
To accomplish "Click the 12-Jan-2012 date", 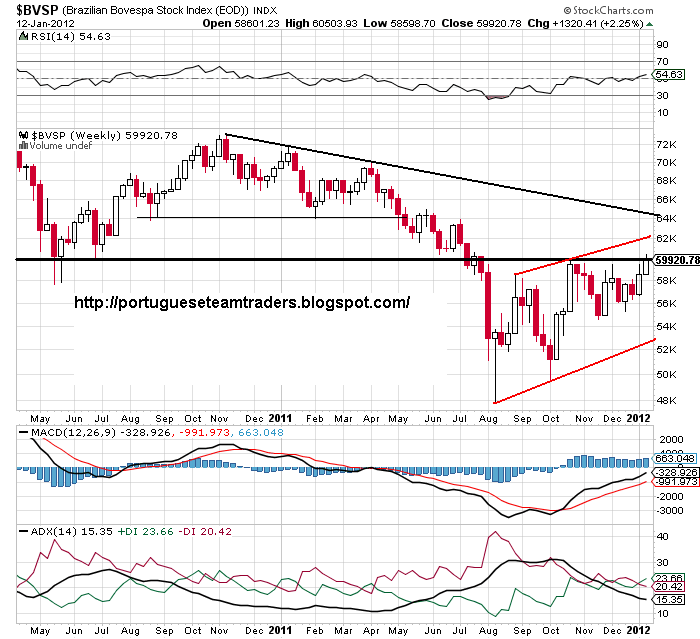I will pos(46,24).
